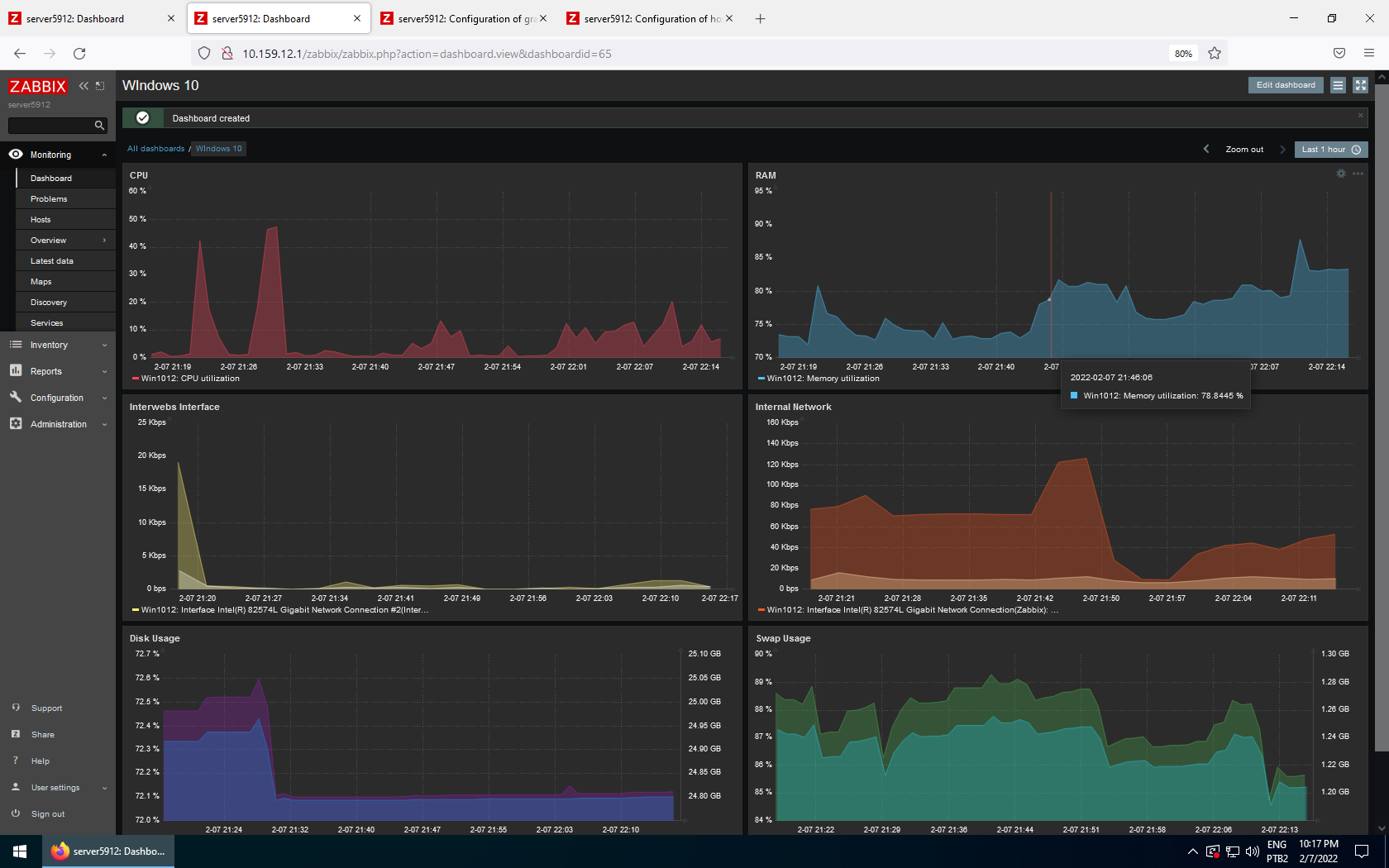Click the Reports bar-chart icon
This screenshot has width=1389, height=868.
[x=15, y=371]
